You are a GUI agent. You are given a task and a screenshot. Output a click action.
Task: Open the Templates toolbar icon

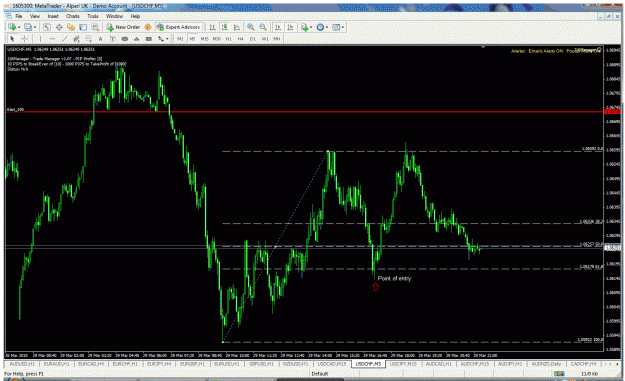[336, 27]
